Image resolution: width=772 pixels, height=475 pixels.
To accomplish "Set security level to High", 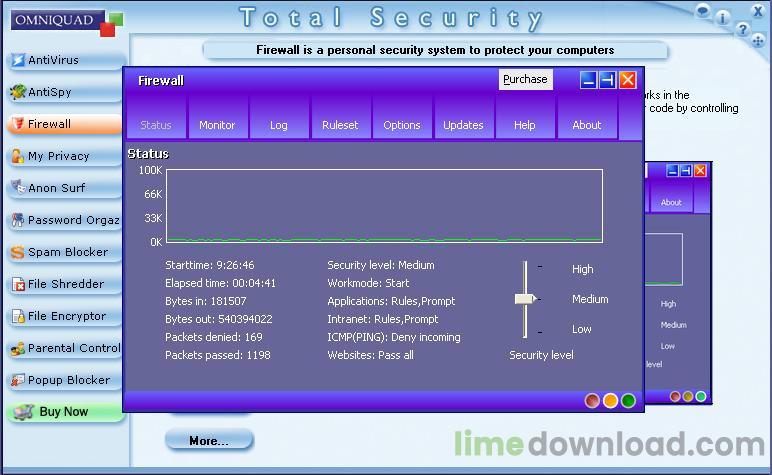I will [582, 269].
